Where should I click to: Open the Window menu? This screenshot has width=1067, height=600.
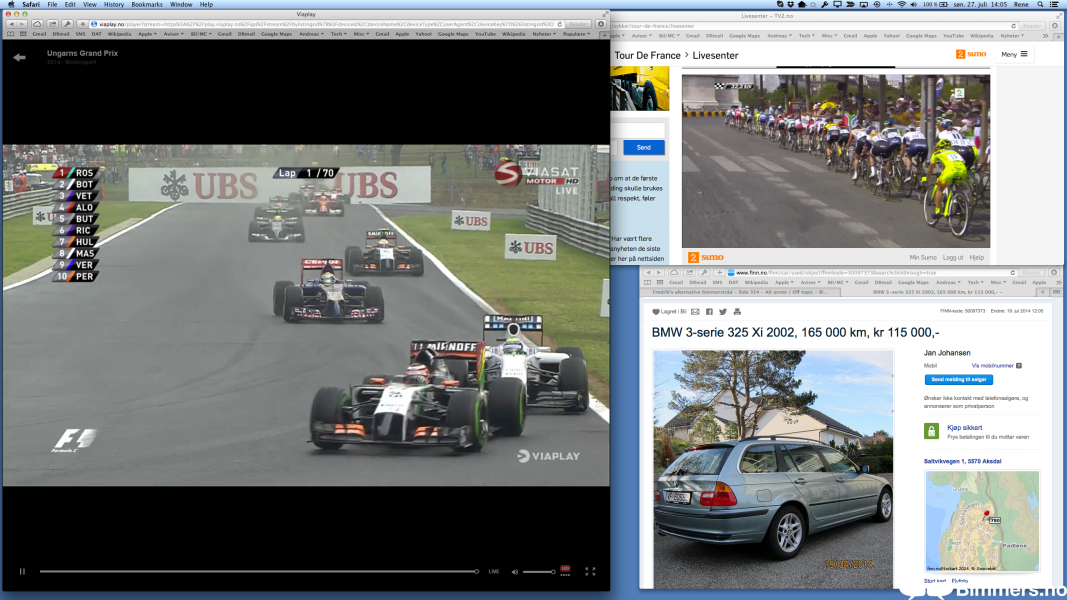tap(181, 4)
